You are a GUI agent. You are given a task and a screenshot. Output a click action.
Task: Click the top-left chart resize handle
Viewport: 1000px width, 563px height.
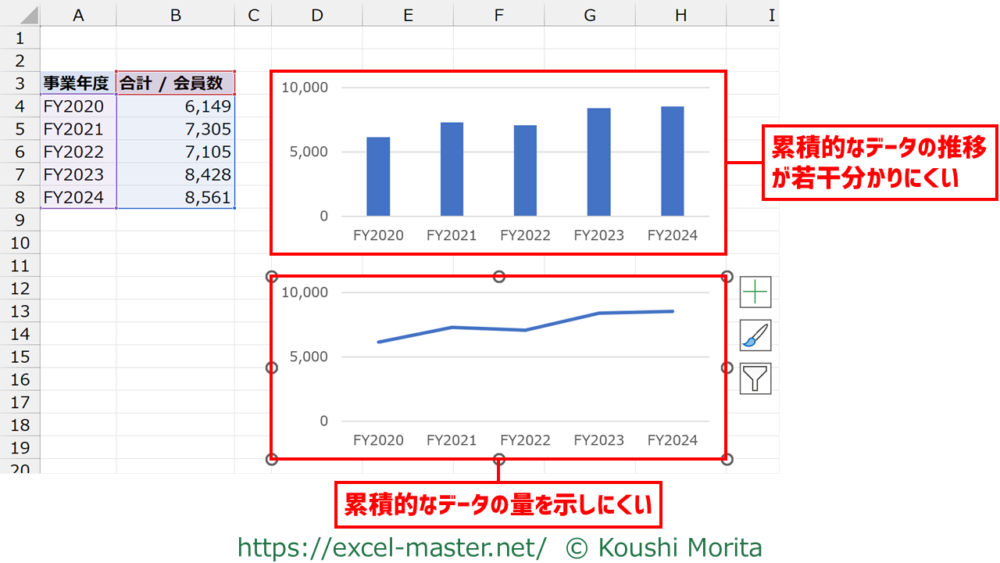click(x=271, y=277)
